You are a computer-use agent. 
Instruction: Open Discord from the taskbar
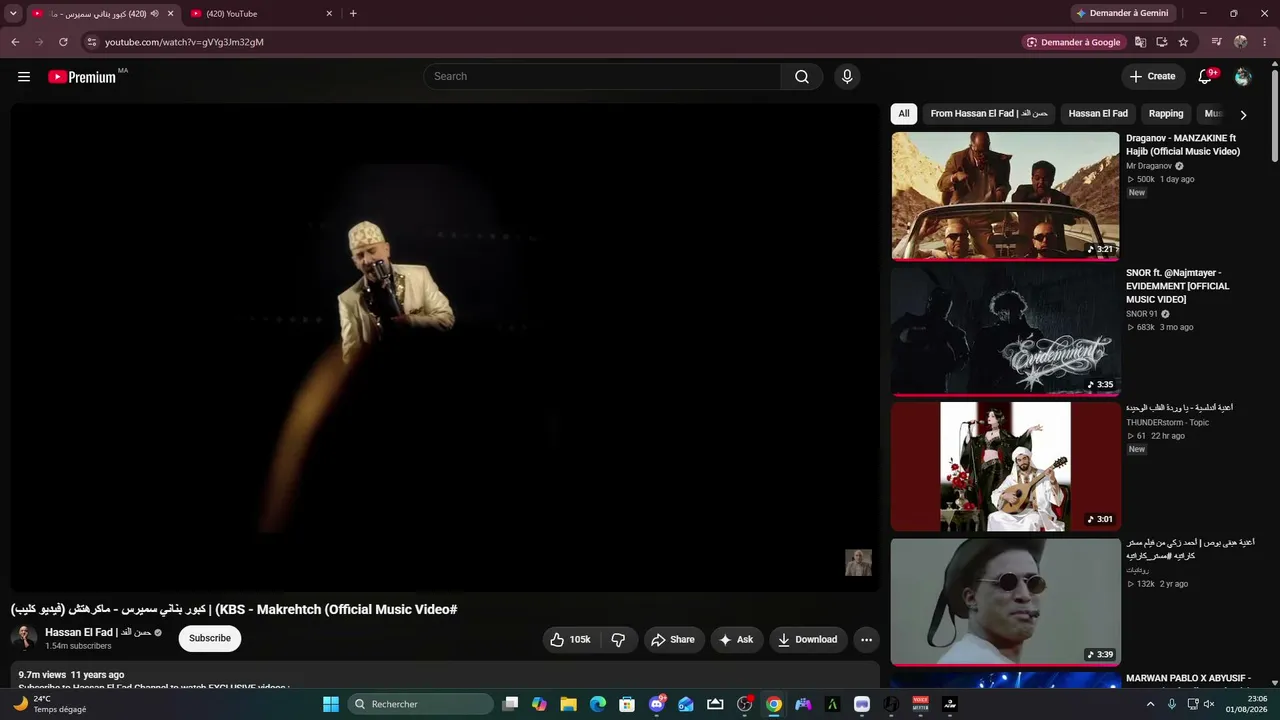click(657, 704)
